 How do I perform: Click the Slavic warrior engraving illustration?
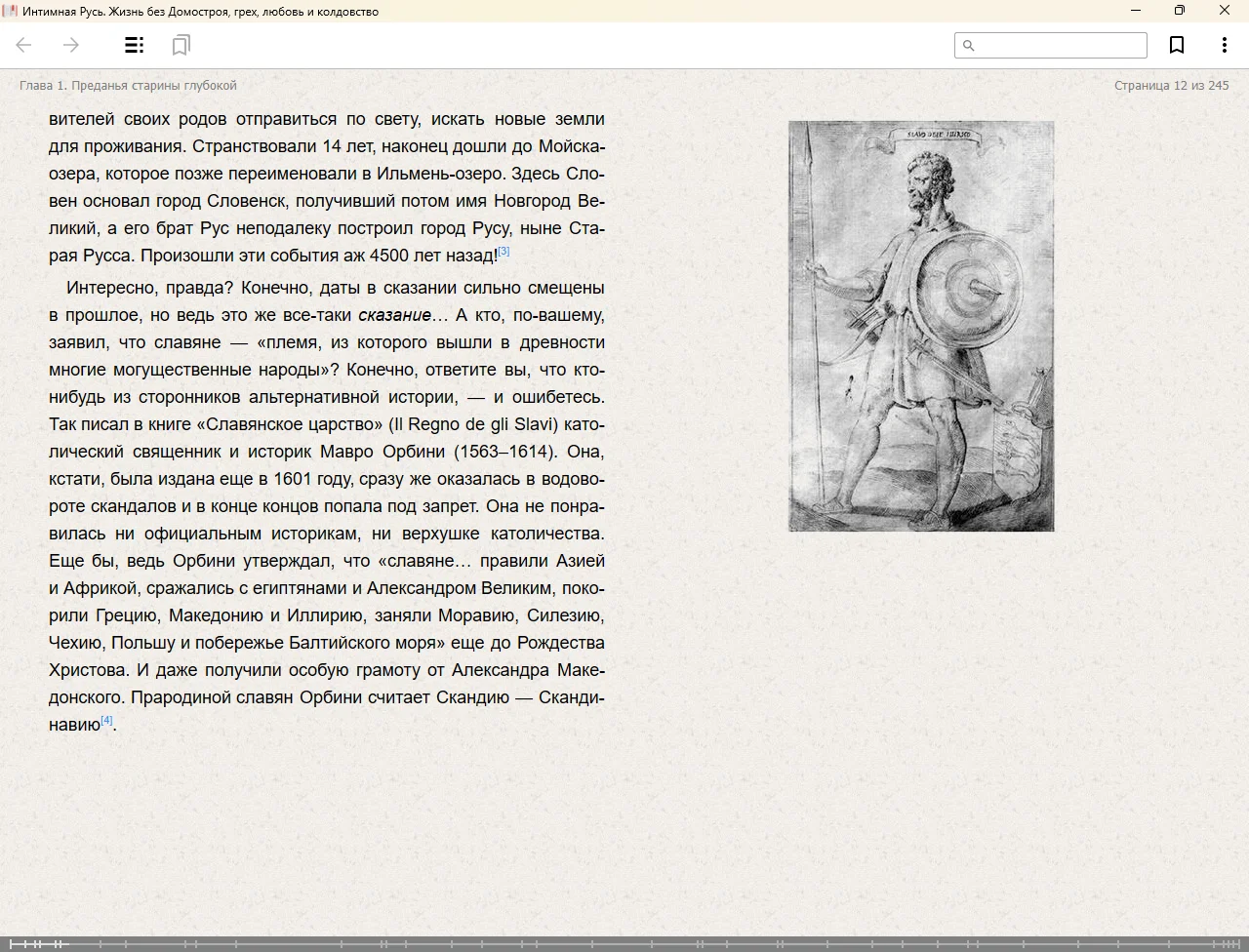[920, 326]
